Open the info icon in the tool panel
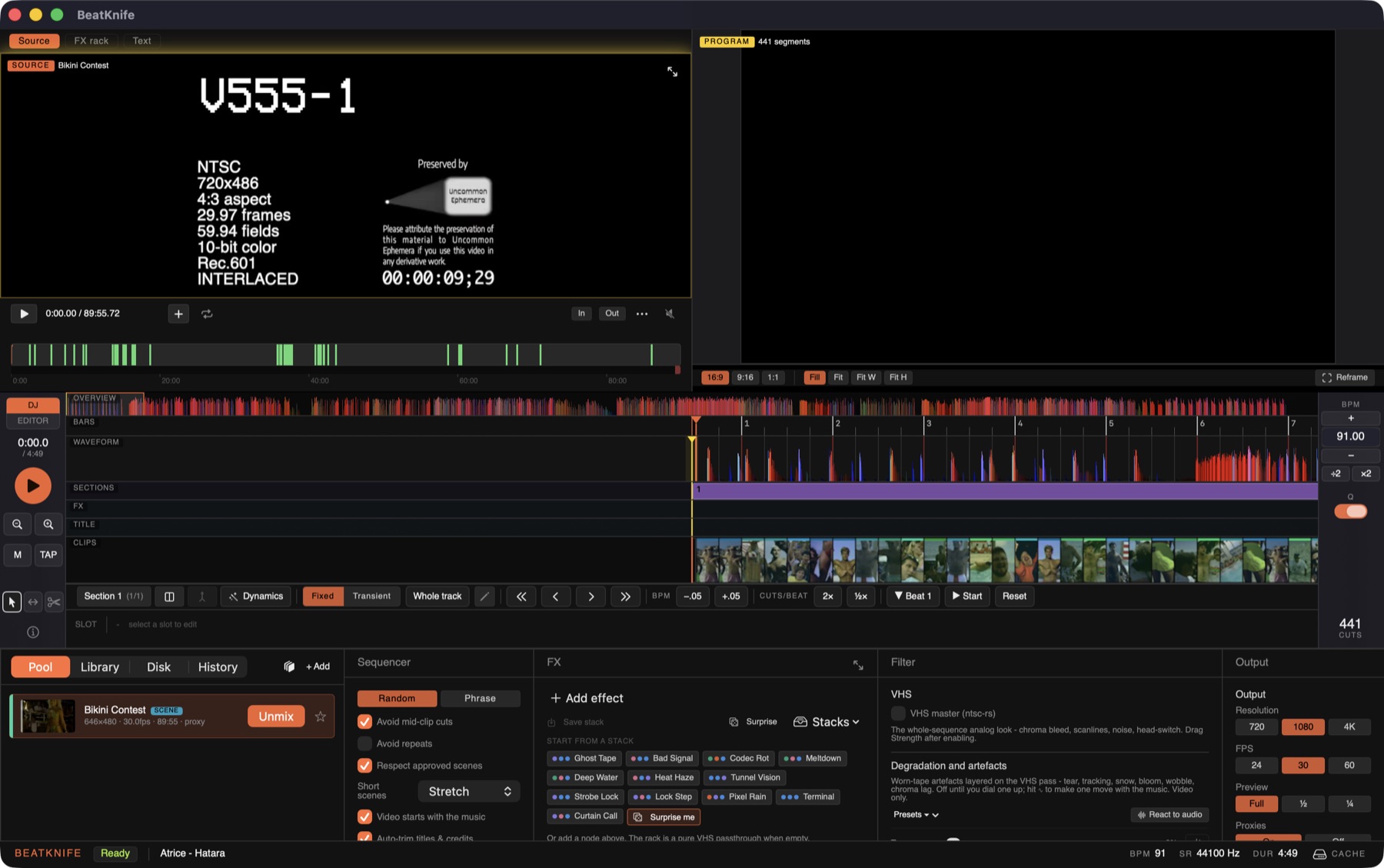 click(x=33, y=632)
